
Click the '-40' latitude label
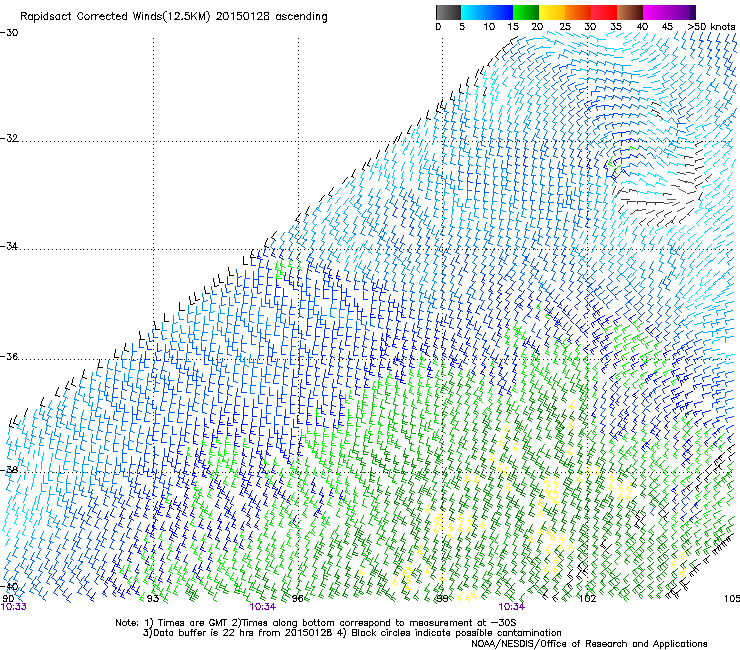click(x=9, y=586)
